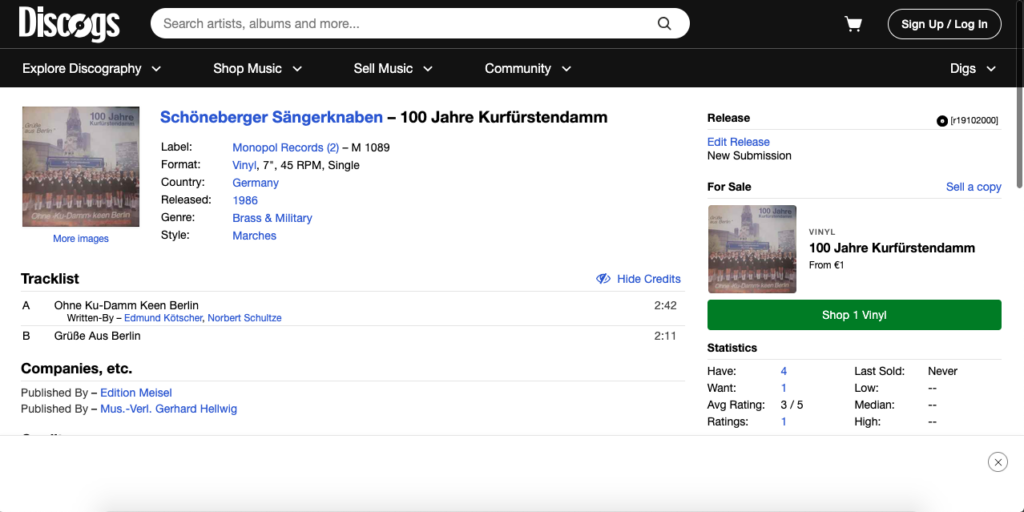Open the Marches style link

click(254, 236)
